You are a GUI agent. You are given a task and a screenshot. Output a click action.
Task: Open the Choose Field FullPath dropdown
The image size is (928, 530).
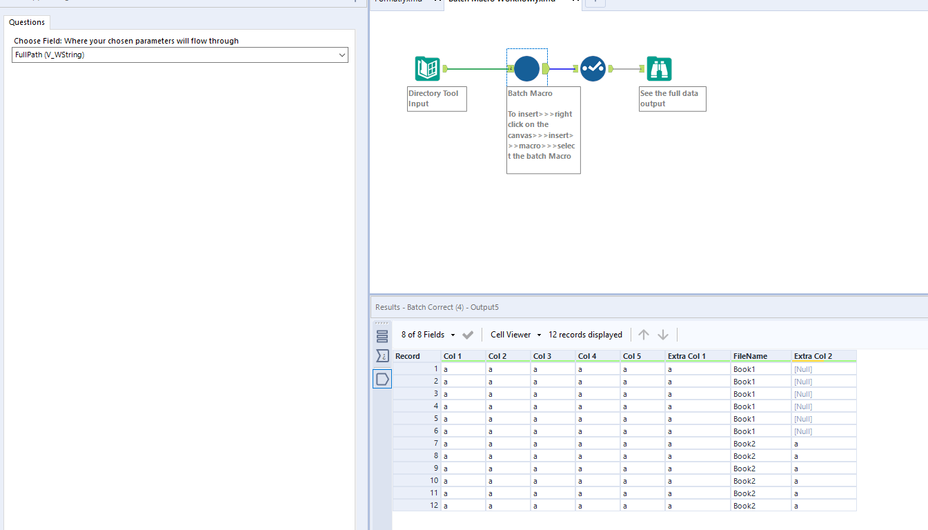pyautogui.click(x=341, y=55)
